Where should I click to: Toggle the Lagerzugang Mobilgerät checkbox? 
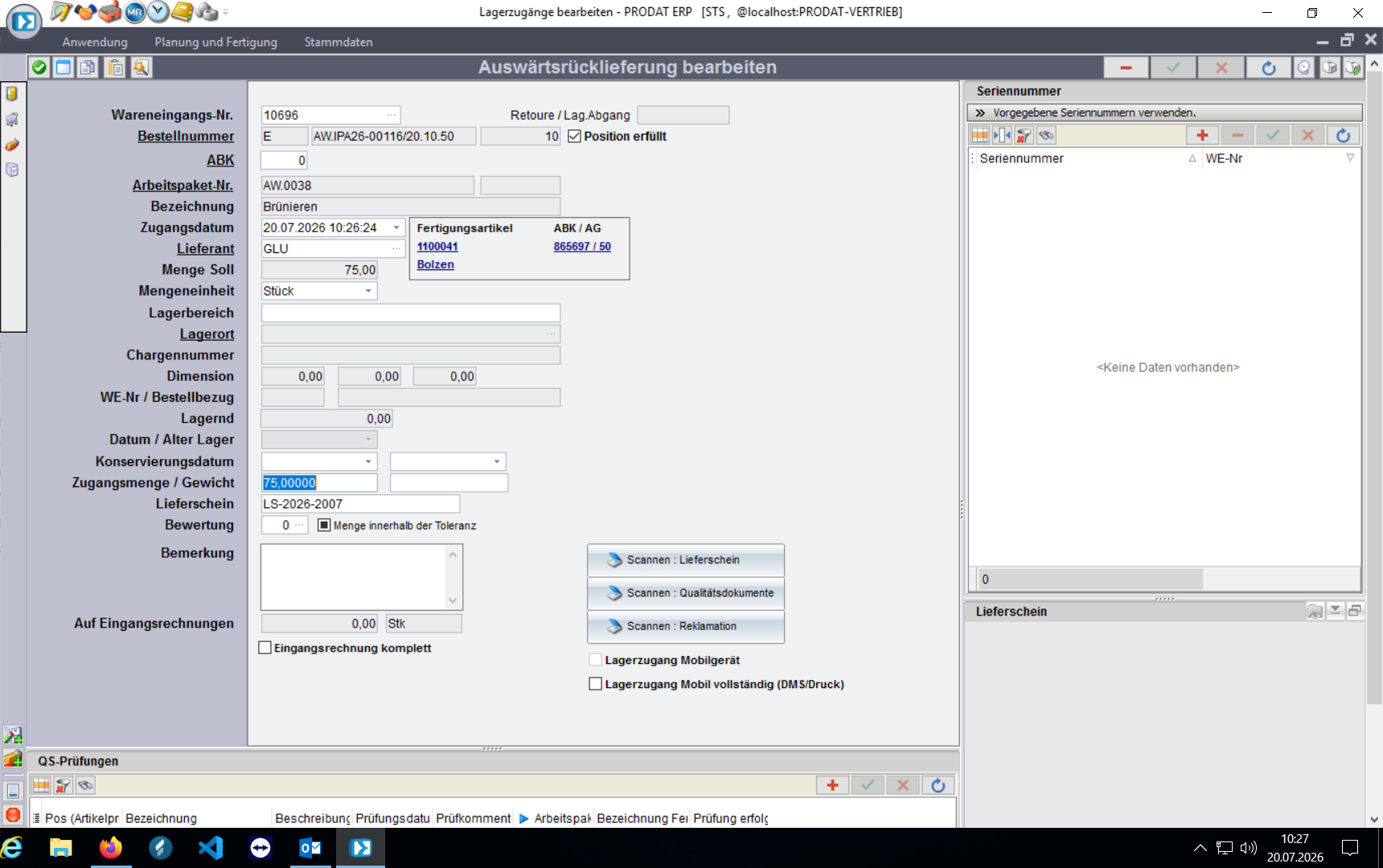coord(595,660)
